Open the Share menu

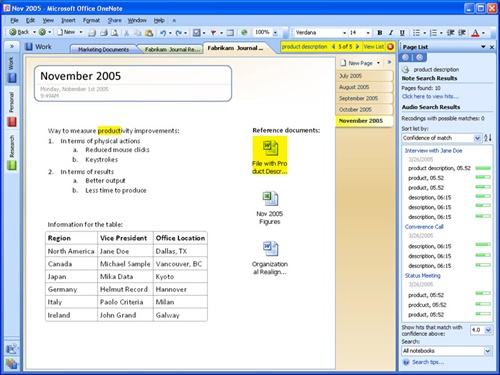[114, 20]
